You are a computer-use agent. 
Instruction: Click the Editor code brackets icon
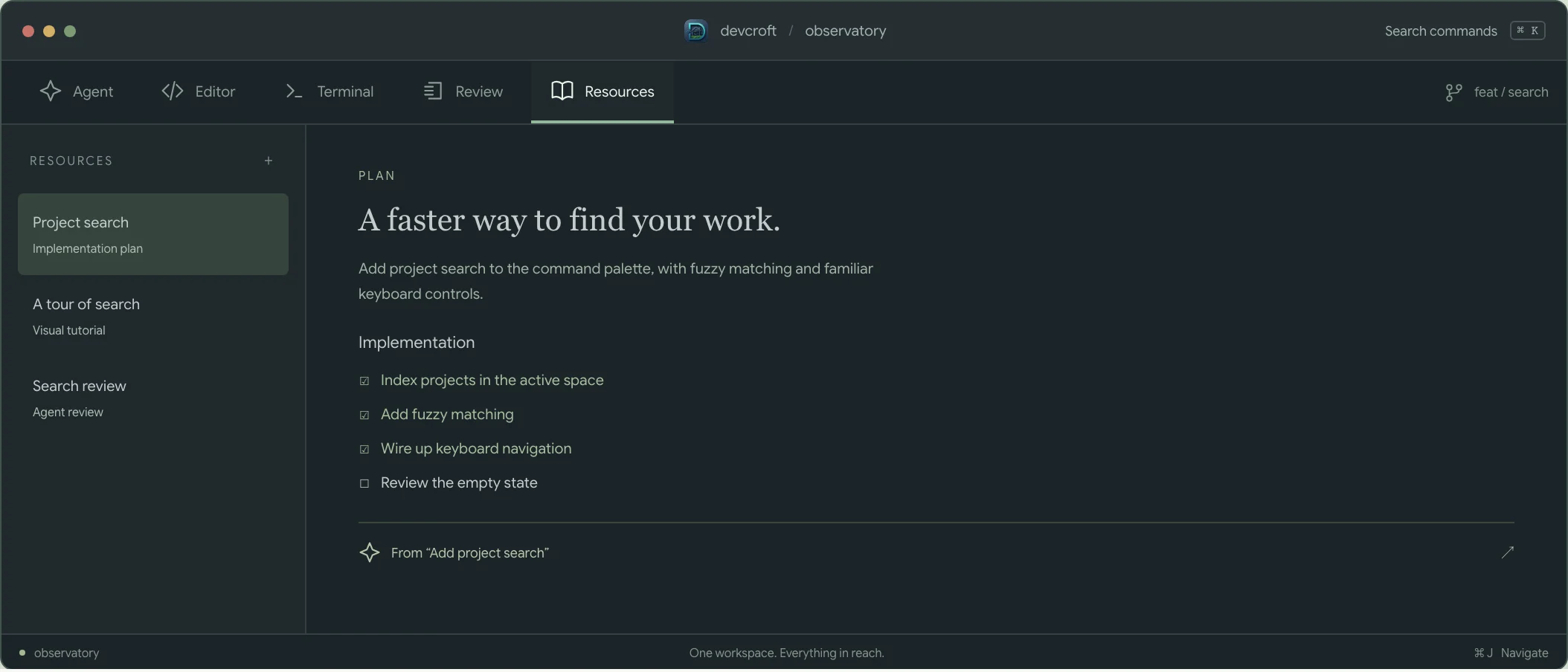coord(173,91)
